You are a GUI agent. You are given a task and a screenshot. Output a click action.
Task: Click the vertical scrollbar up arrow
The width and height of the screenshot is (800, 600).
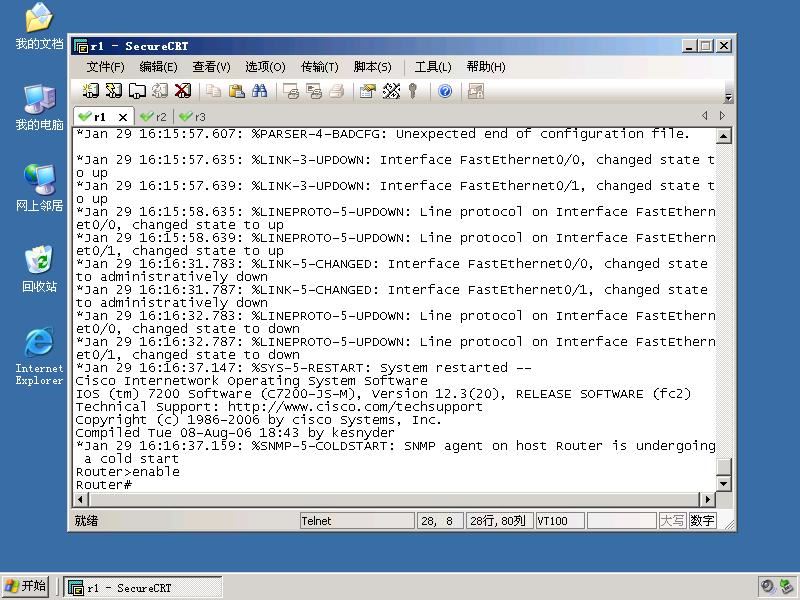pos(723,135)
